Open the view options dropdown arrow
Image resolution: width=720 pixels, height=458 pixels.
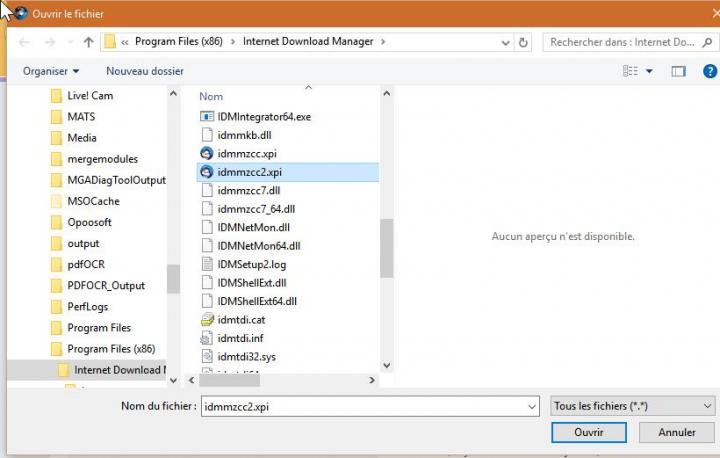point(649,71)
